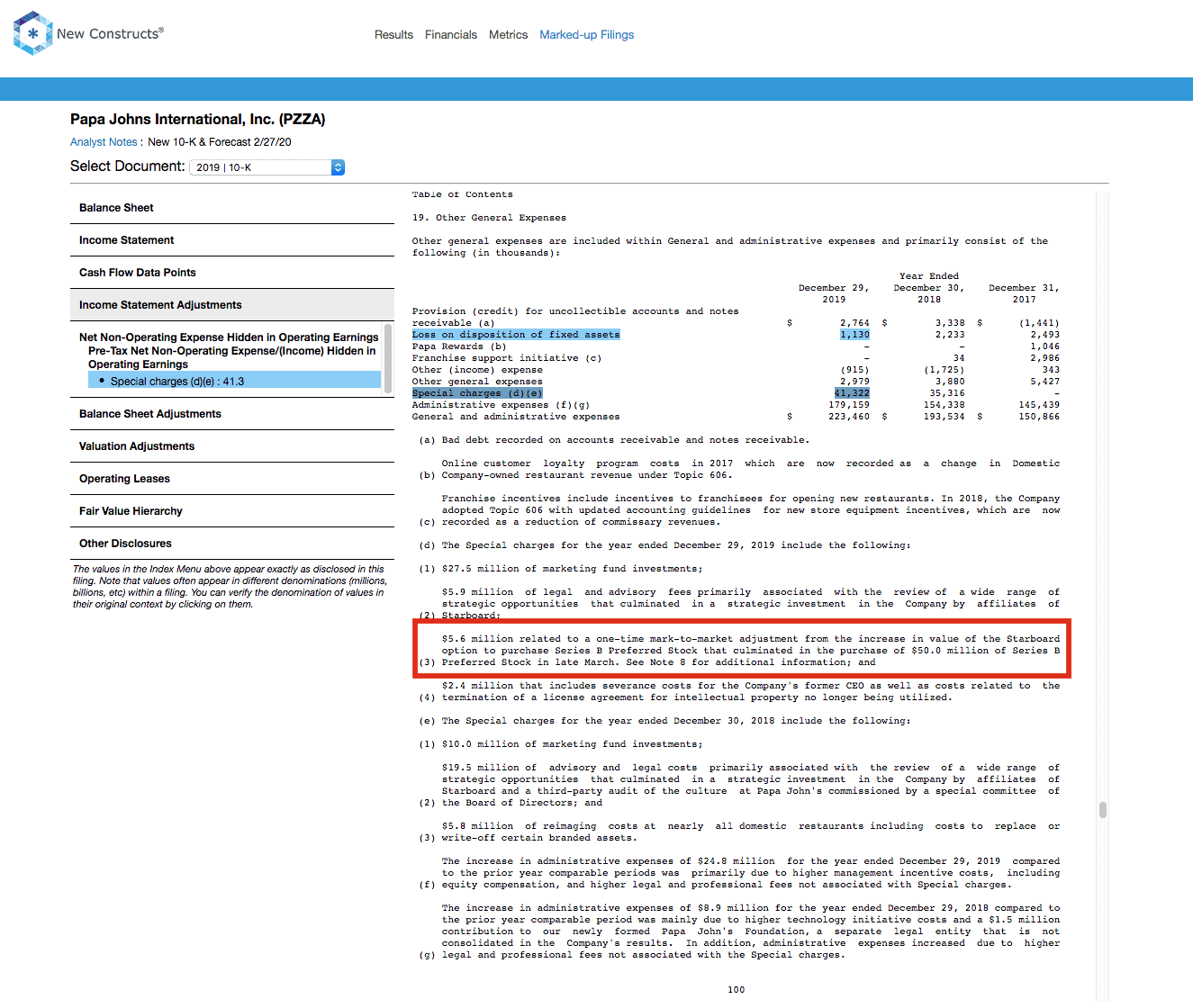
Task: Open the Metrics nav item
Action: tap(508, 35)
